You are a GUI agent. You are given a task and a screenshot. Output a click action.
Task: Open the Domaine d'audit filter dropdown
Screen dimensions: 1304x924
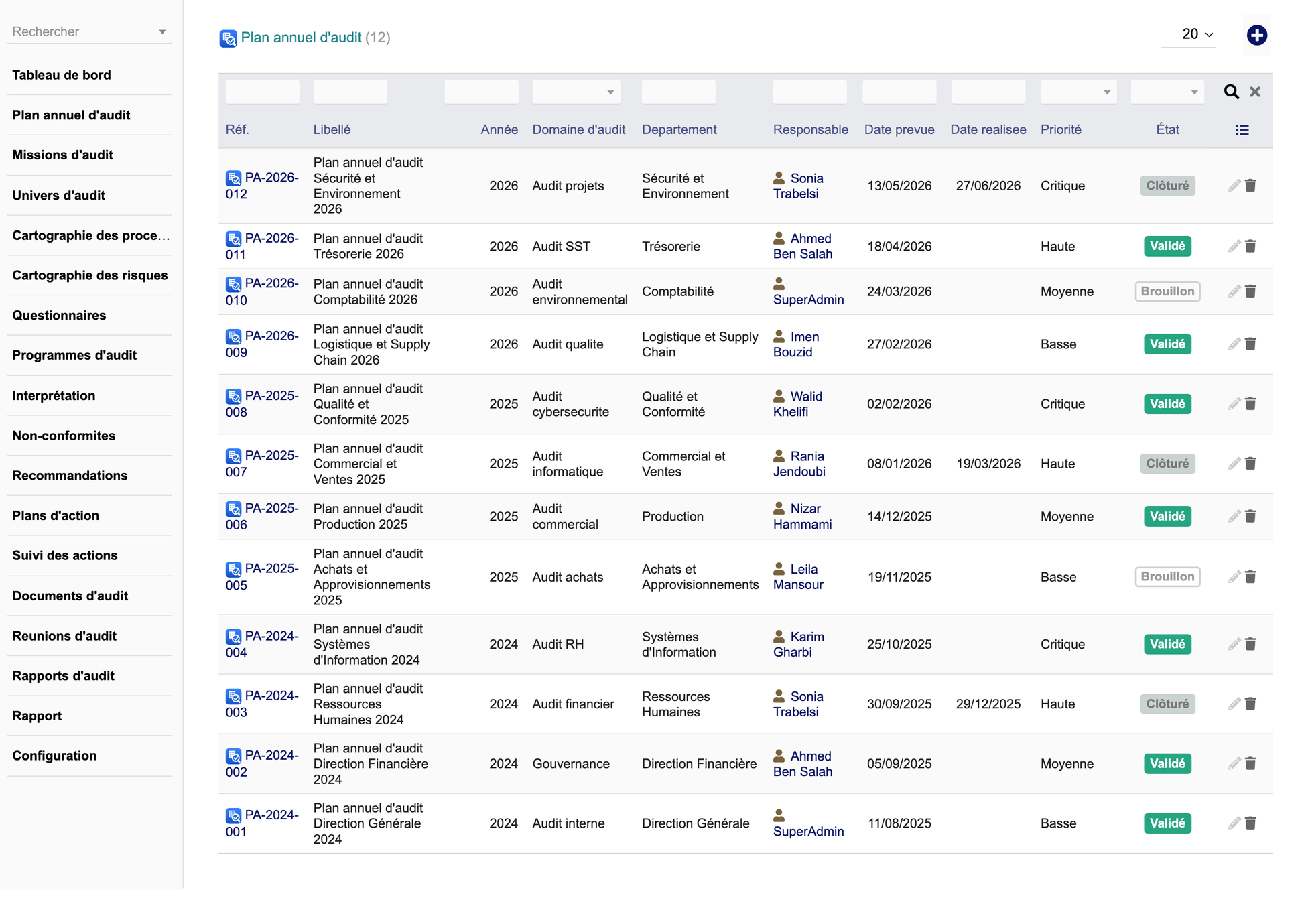[x=576, y=92]
